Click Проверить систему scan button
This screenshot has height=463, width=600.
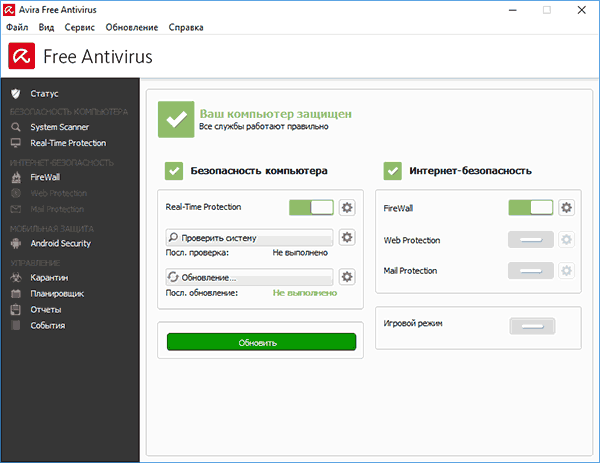pyautogui.click(x=249, y=238)
